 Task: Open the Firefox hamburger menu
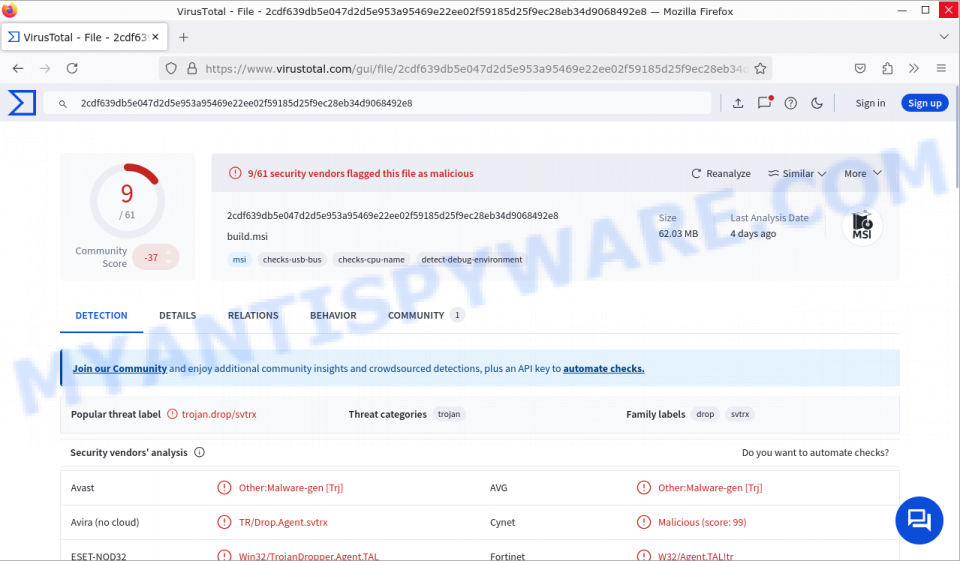point(940,69)
